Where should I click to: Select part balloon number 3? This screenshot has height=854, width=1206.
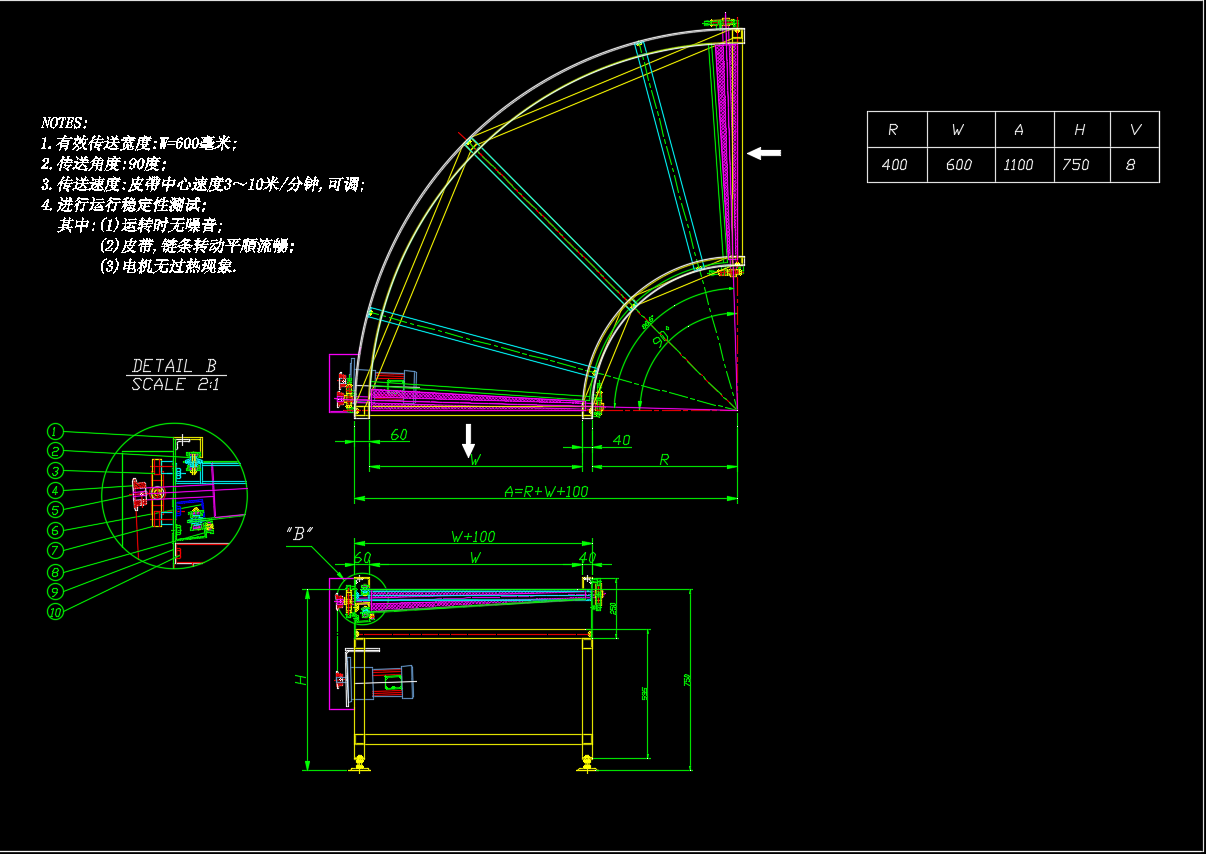coord(55,471)
